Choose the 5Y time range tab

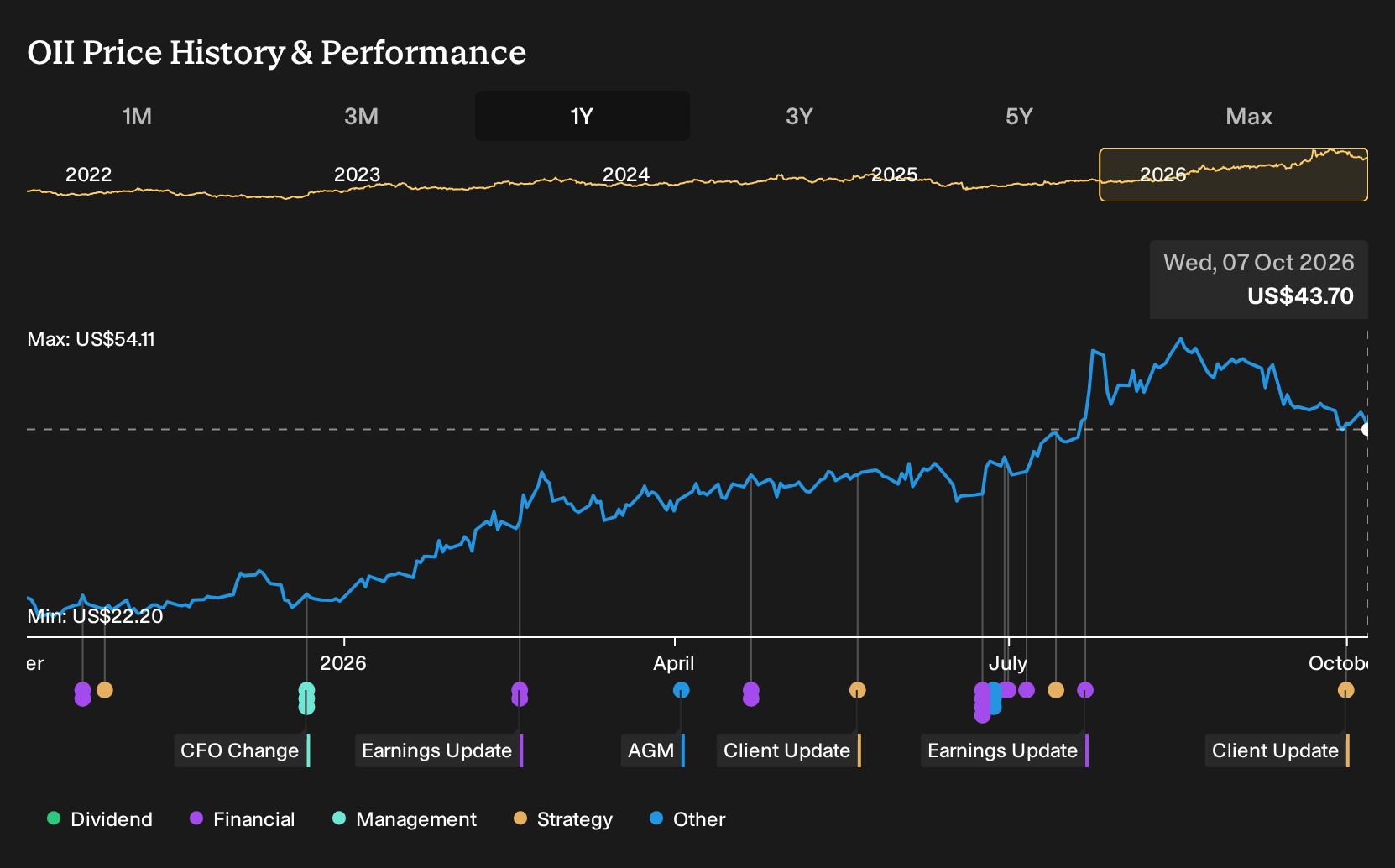pyautogui.click(x=1019, y=116)
